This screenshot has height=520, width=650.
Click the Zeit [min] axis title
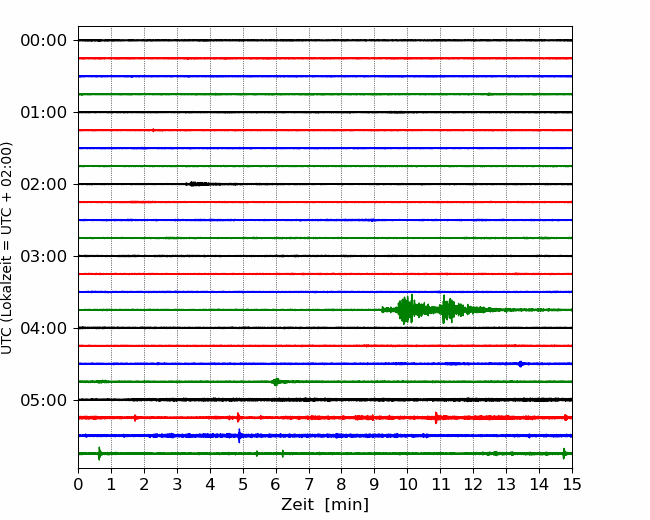tap(325, 505)
